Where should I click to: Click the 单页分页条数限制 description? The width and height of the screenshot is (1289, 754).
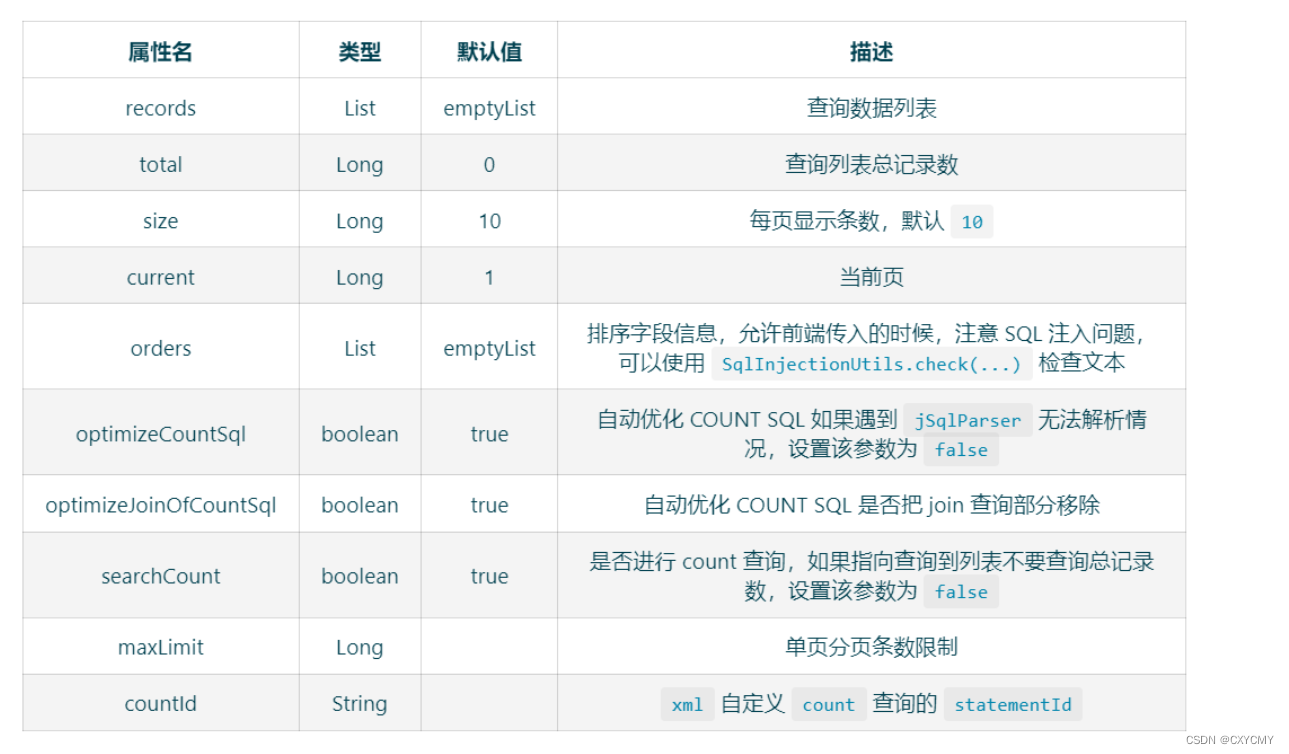[871, 647]
